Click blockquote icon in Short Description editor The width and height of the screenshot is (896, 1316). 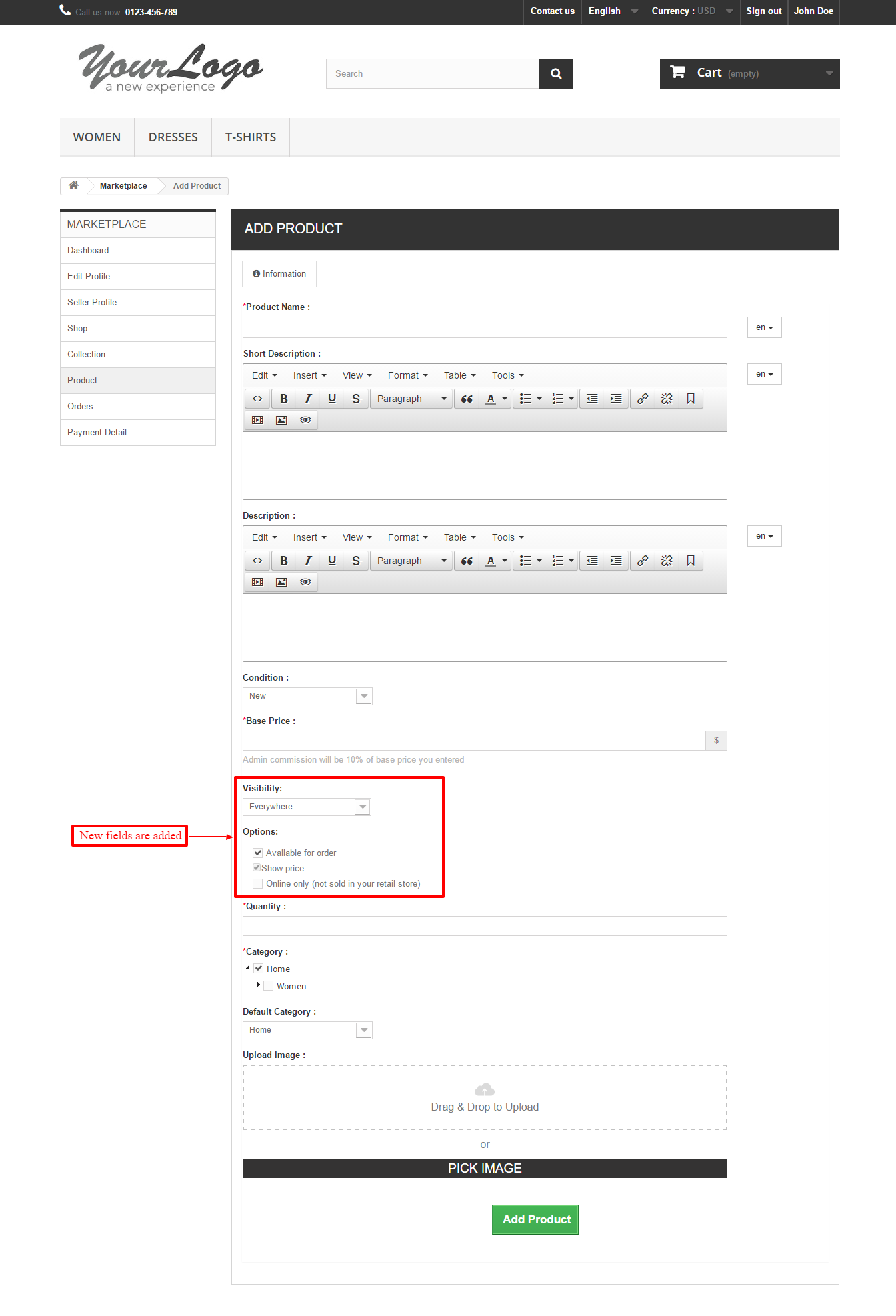[x=467, y=399]
